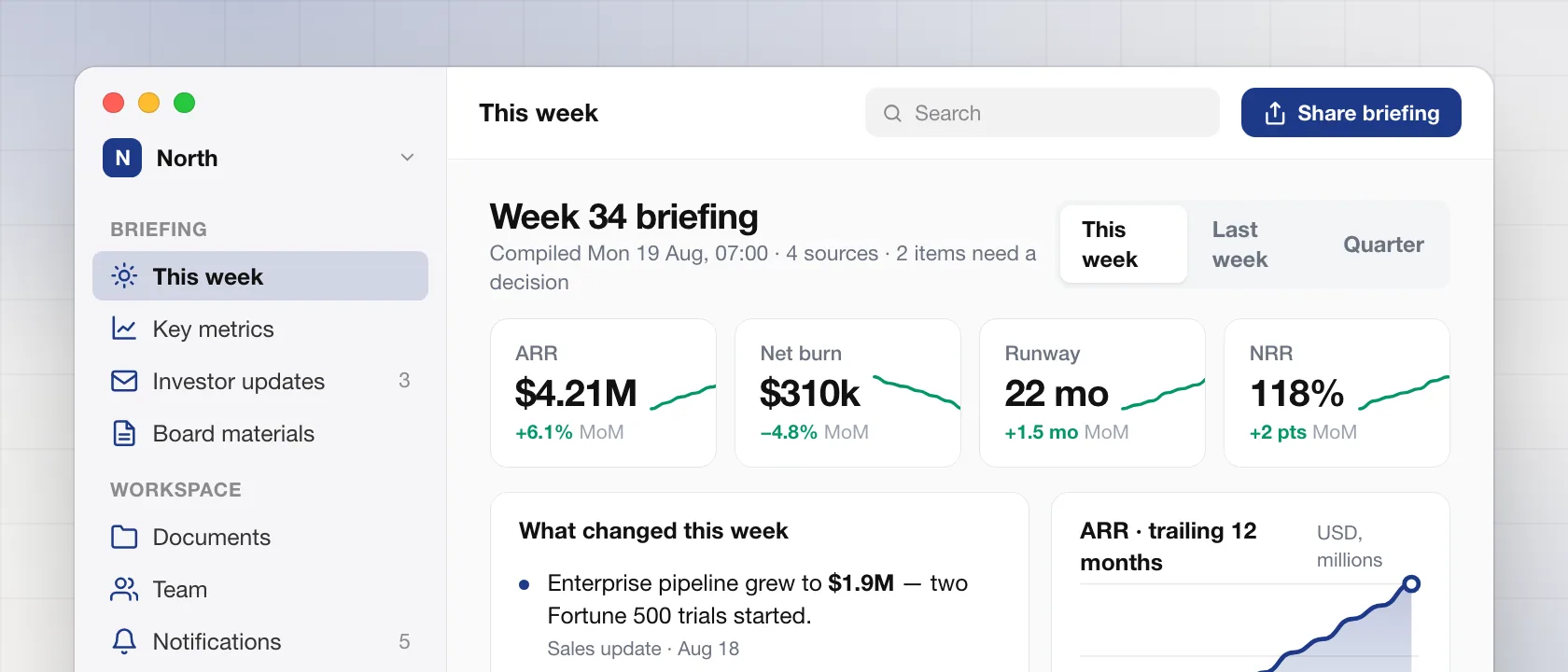Open the Net burn $310k card

[x=847, y=393]
